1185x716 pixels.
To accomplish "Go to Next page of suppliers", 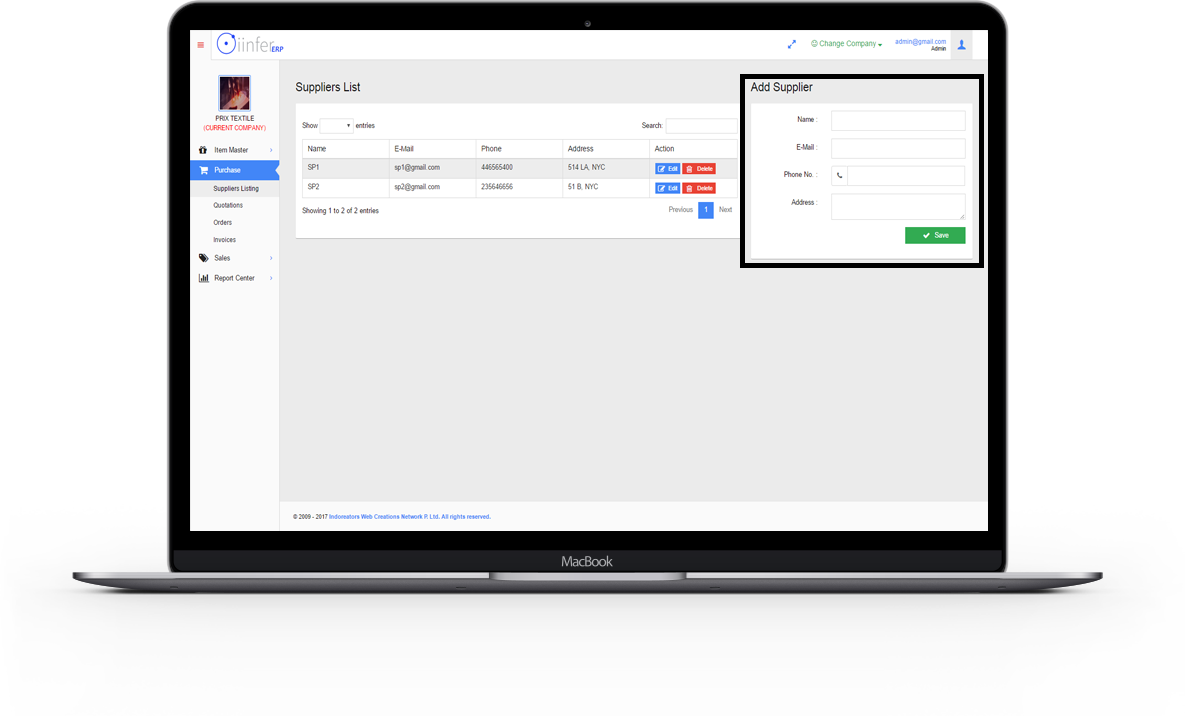I will pyautogui.click(x=726, y=209).
